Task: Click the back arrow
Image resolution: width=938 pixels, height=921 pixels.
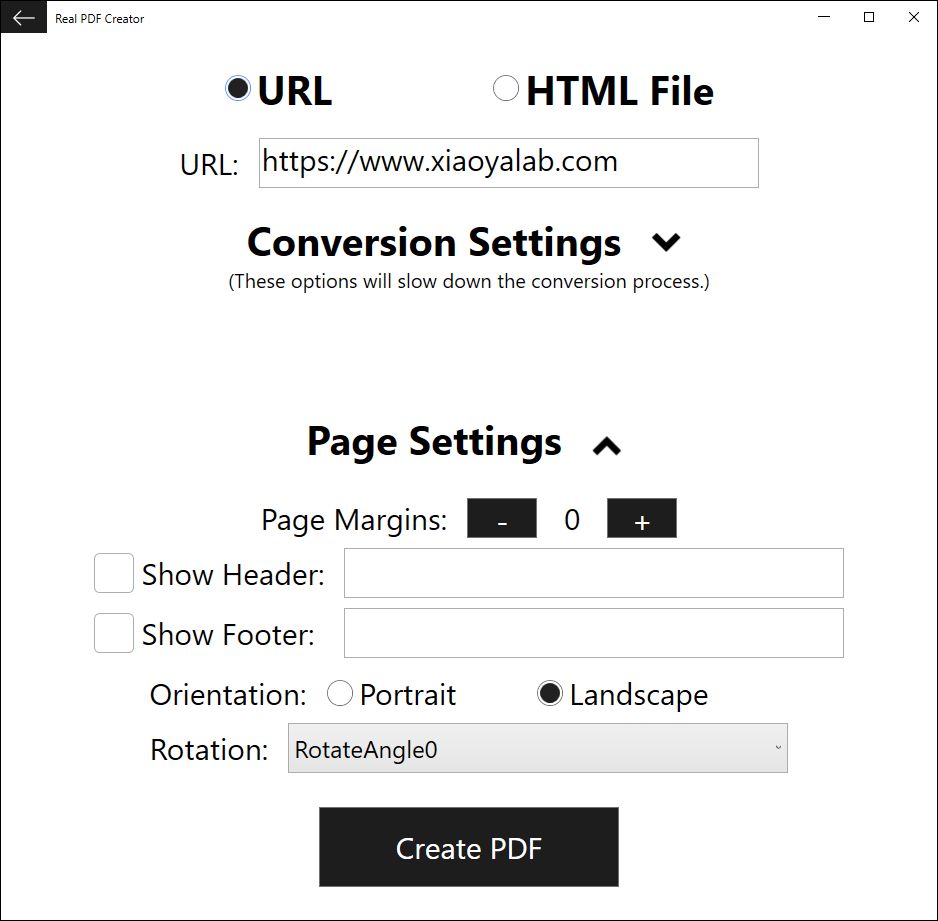Action: tap(22, 17)
